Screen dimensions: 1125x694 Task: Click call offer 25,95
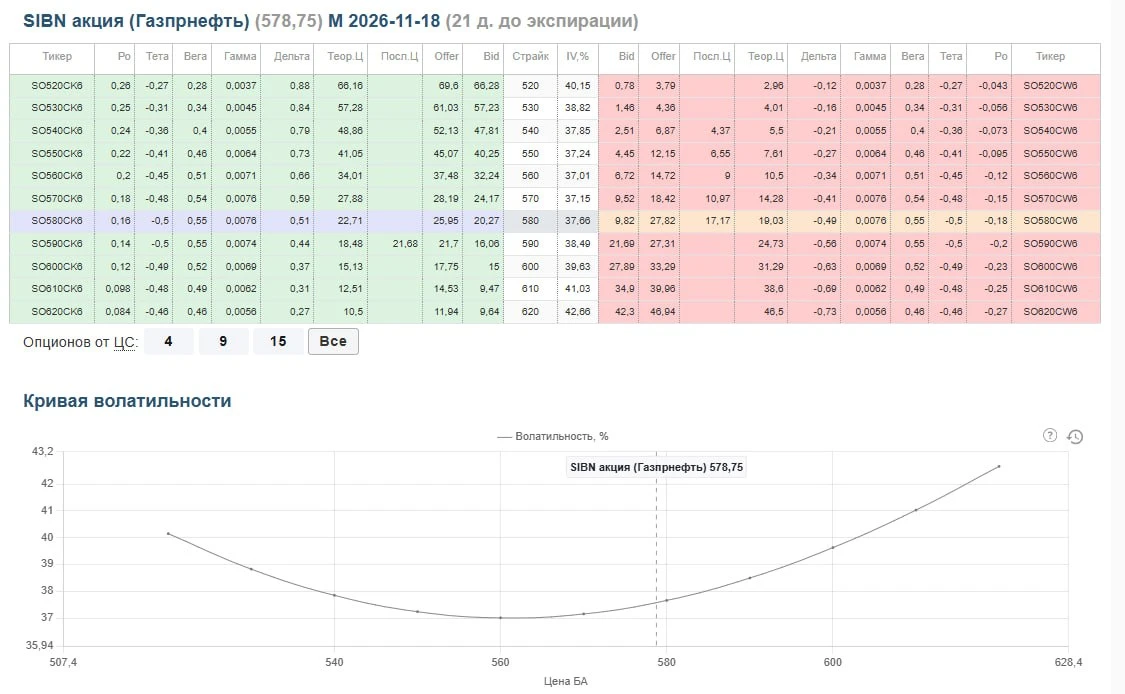click(x=446, y=221)
